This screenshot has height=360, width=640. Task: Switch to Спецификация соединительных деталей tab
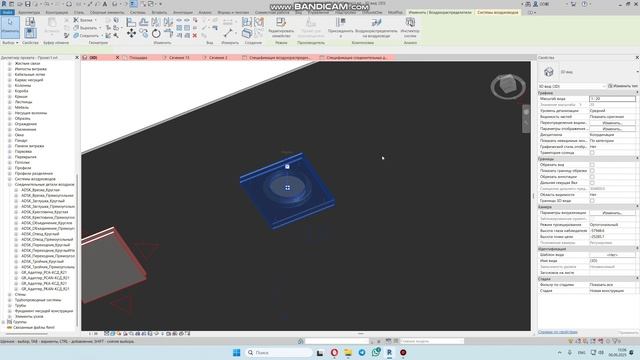click(356, 58)
